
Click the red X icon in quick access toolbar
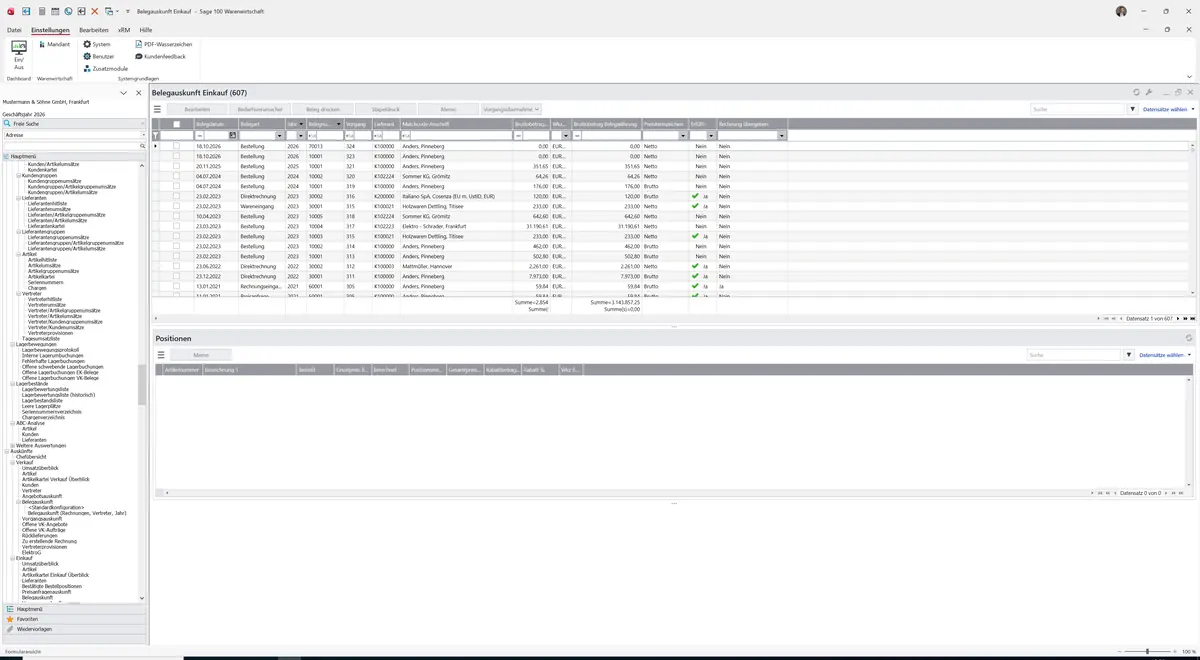95,11
